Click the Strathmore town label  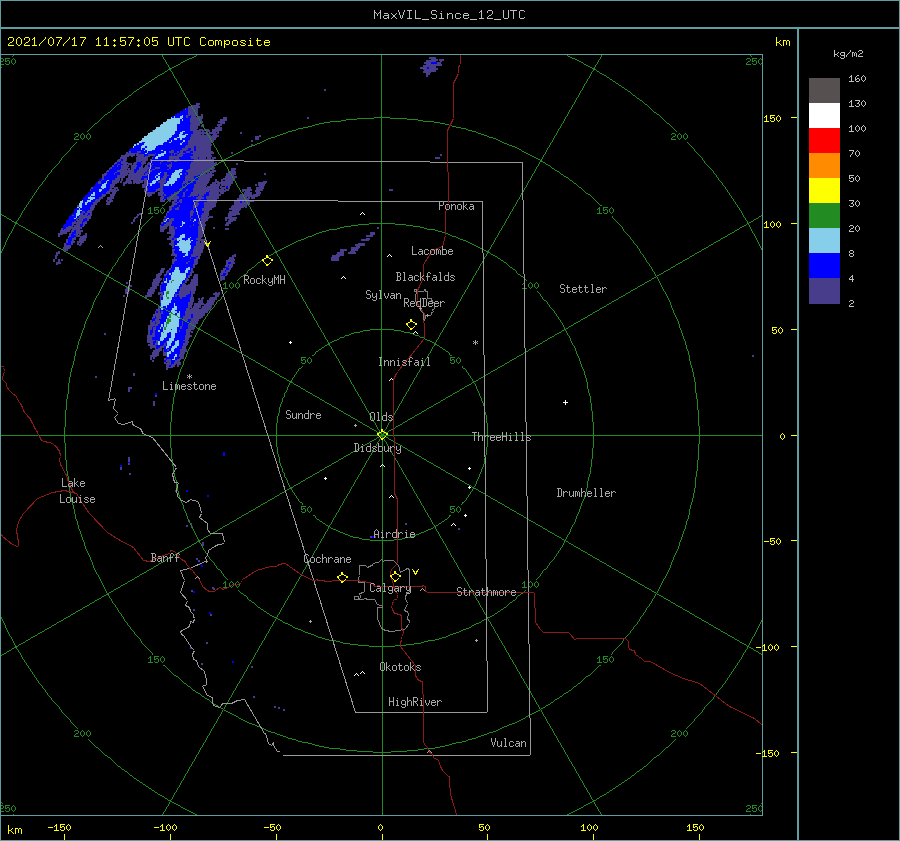[486, 592]
